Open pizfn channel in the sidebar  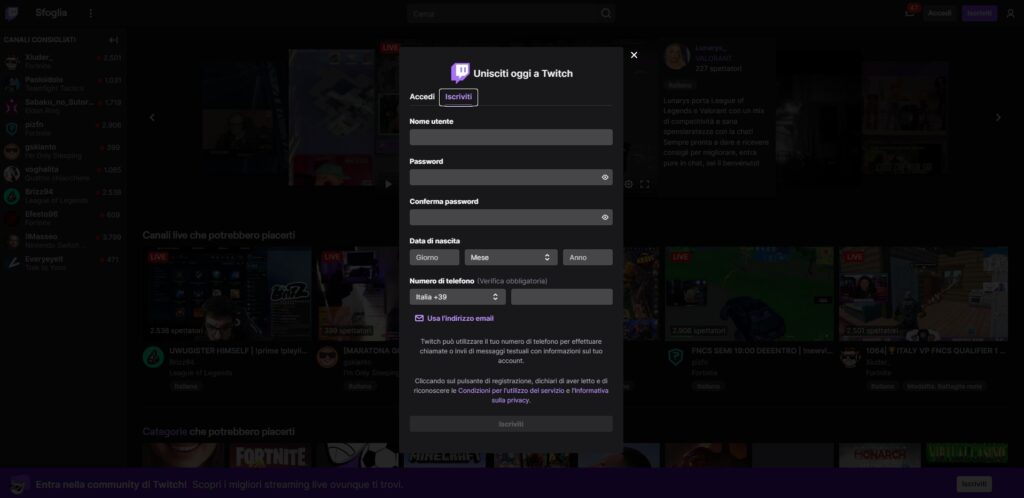[x=63, y=129]
